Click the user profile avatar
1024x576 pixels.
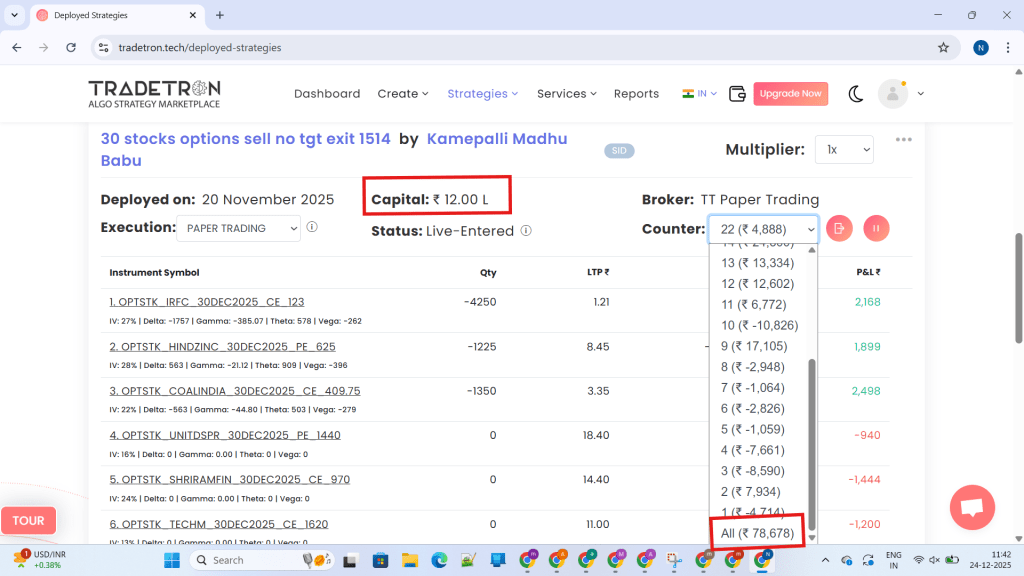tap(892, 94)
